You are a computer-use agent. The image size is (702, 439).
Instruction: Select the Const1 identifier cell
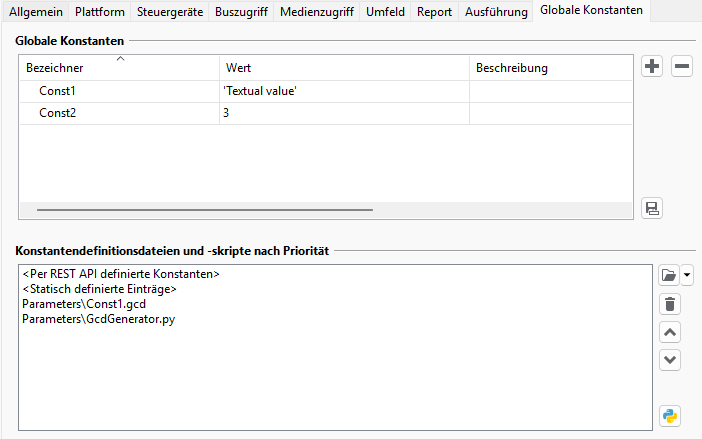[120, 91]
